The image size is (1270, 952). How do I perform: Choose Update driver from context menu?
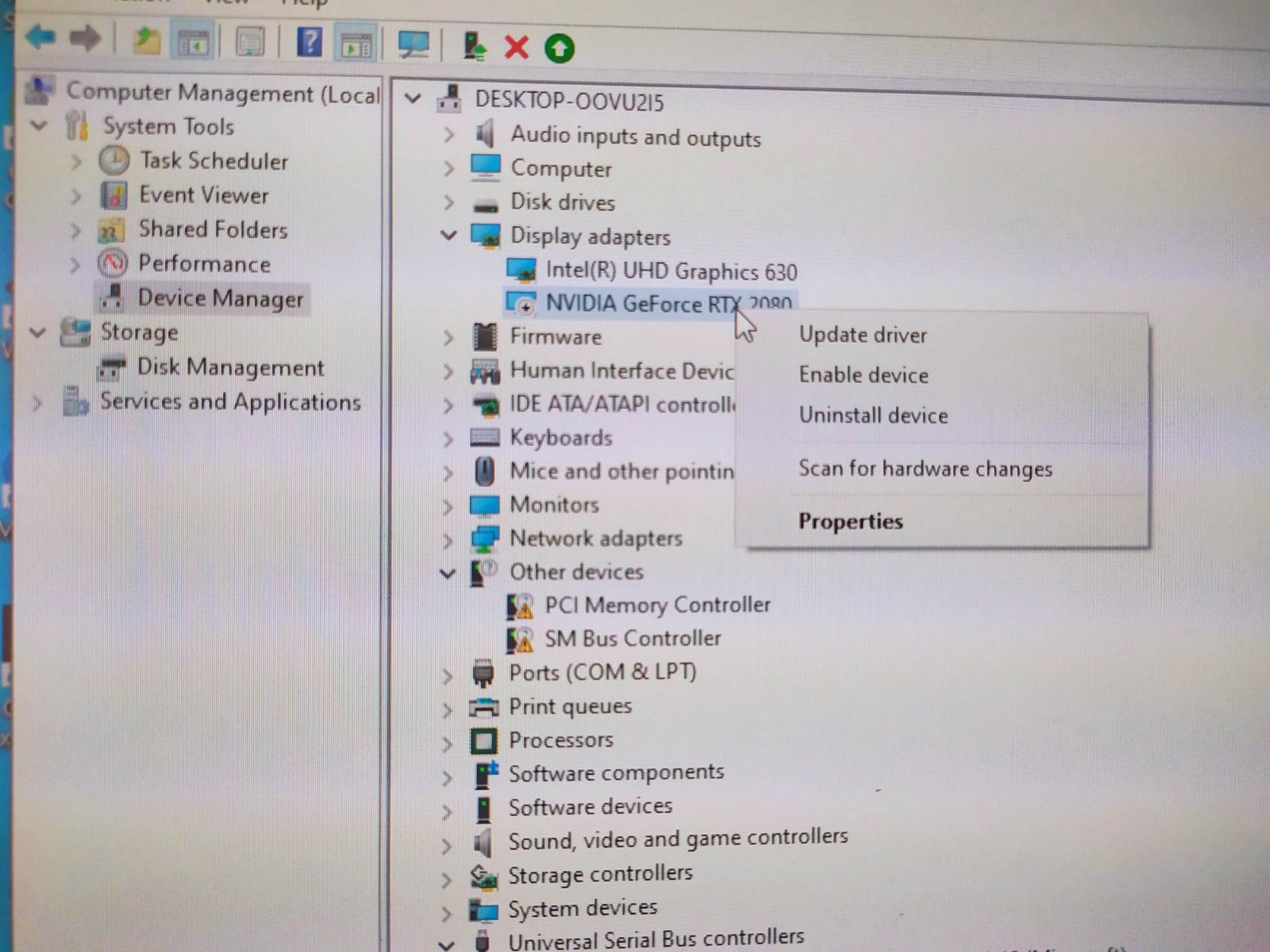[863, 335]
